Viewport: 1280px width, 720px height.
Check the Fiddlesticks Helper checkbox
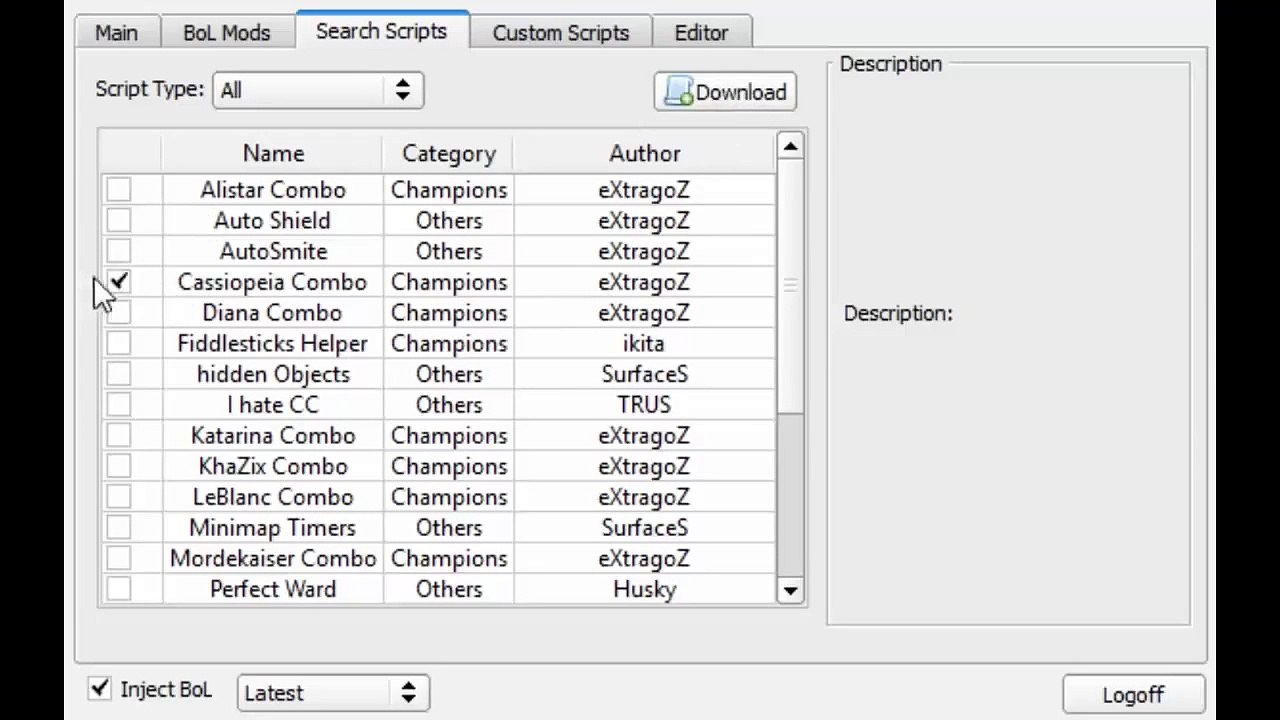point(119,343)
